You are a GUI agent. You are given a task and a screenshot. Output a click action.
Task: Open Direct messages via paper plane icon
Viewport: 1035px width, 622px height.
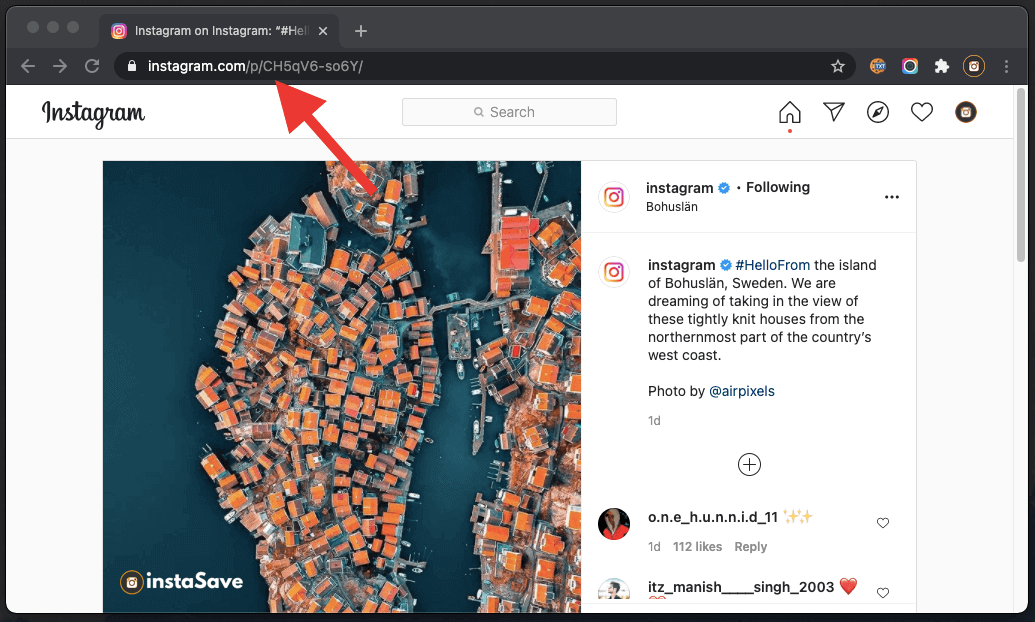(x=833, y=111)
